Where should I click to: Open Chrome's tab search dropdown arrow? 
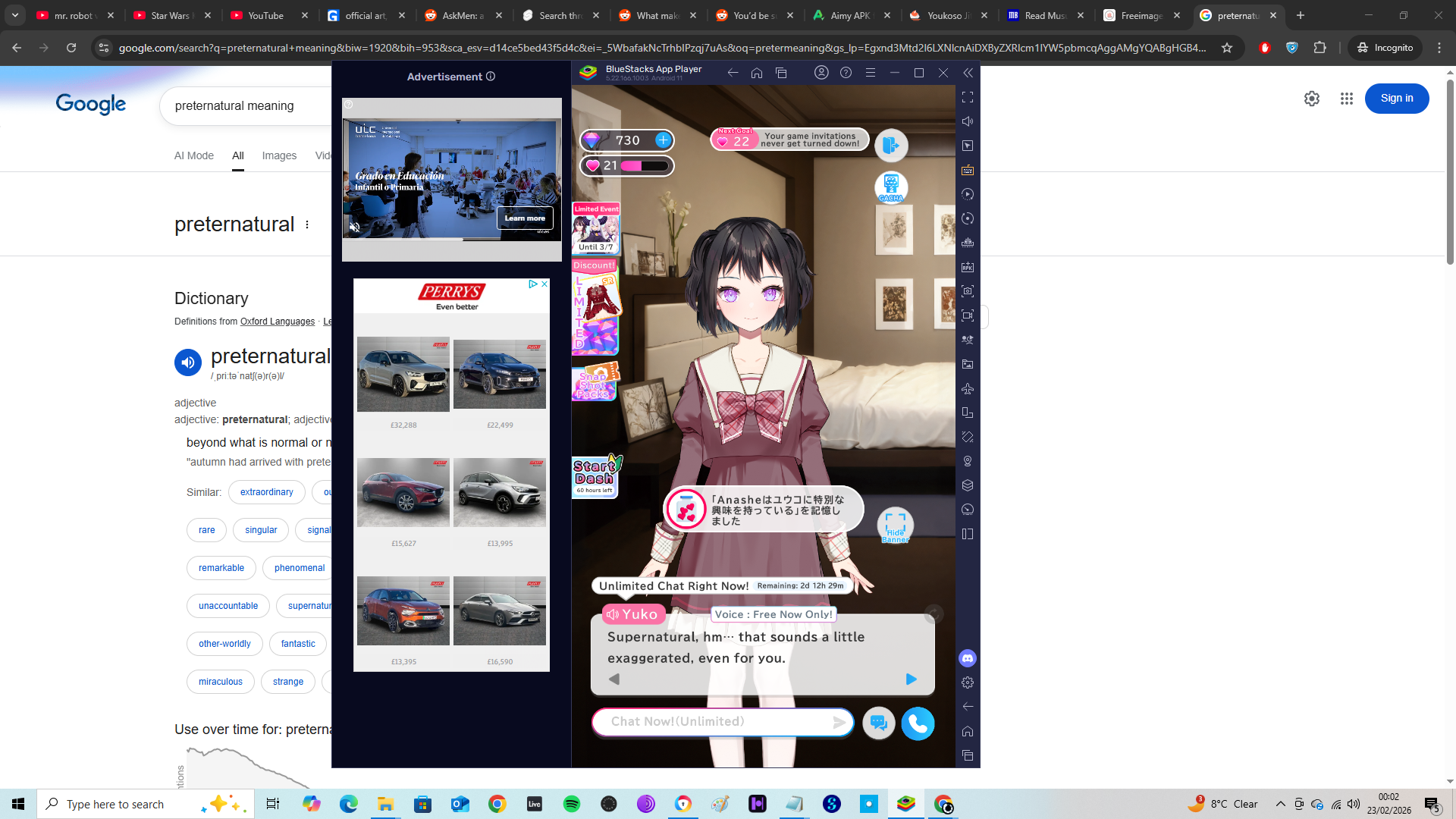[15, 15]
